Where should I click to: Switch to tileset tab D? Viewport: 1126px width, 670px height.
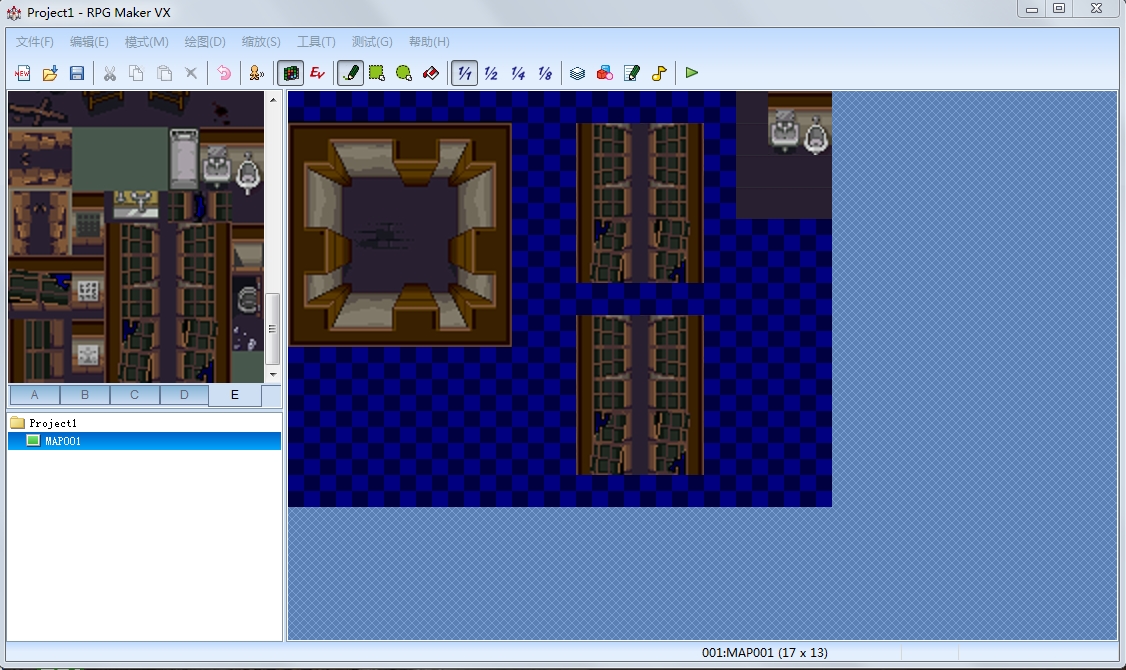coord(184,395)
